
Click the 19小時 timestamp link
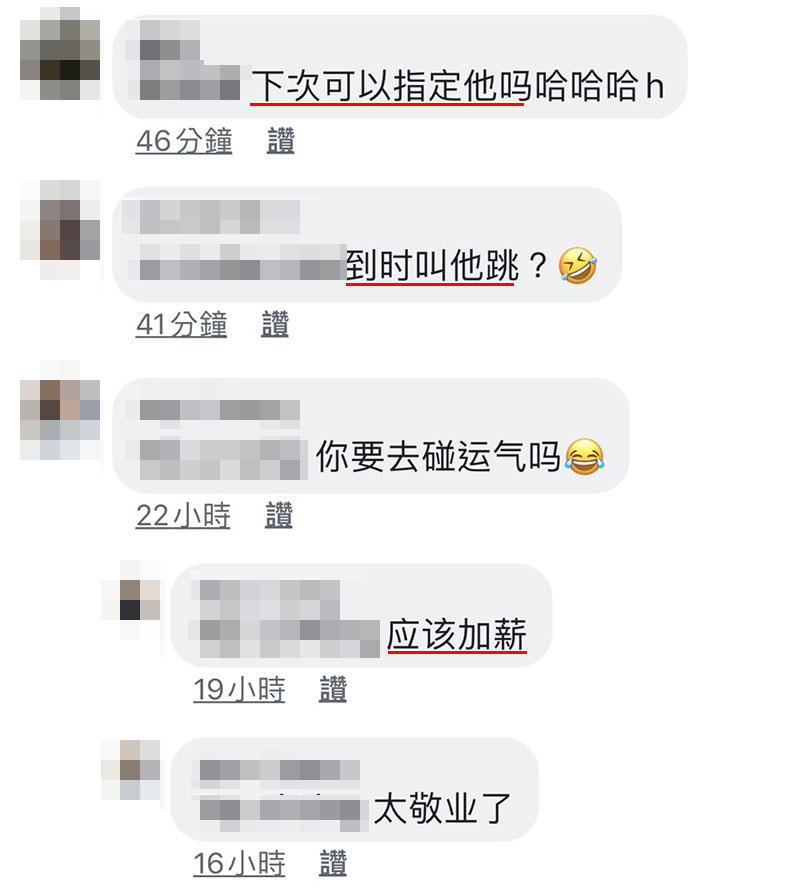pyautogui.click(x=239, y=689)
